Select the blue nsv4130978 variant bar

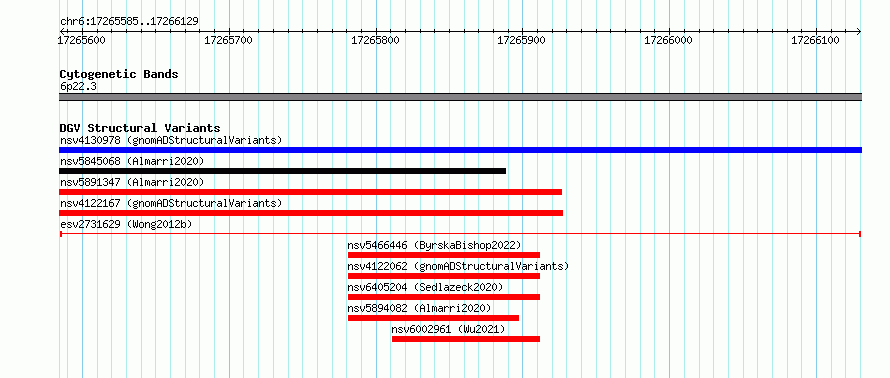(x=460, y=150)
